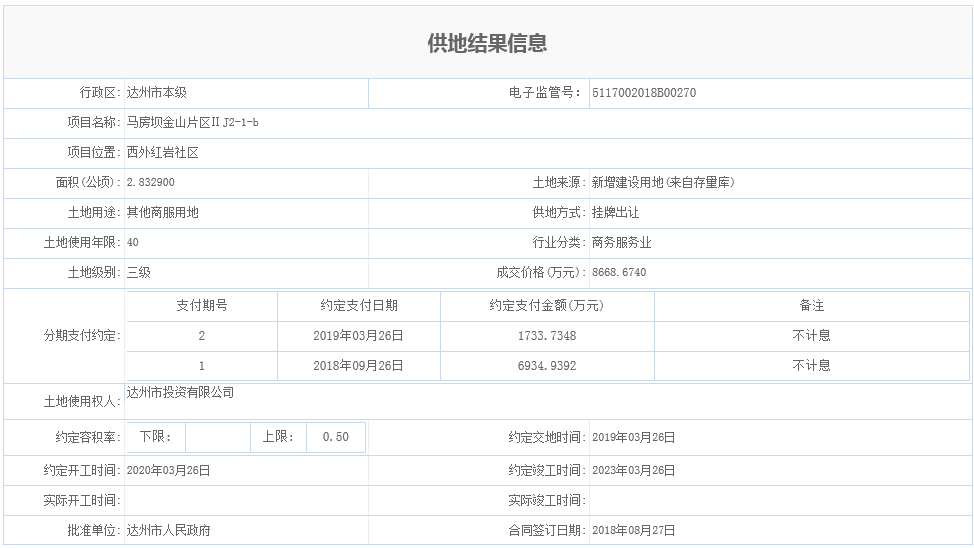Click the 实际开工时间 label
The image size is (974, 548).
pos(82,500)
